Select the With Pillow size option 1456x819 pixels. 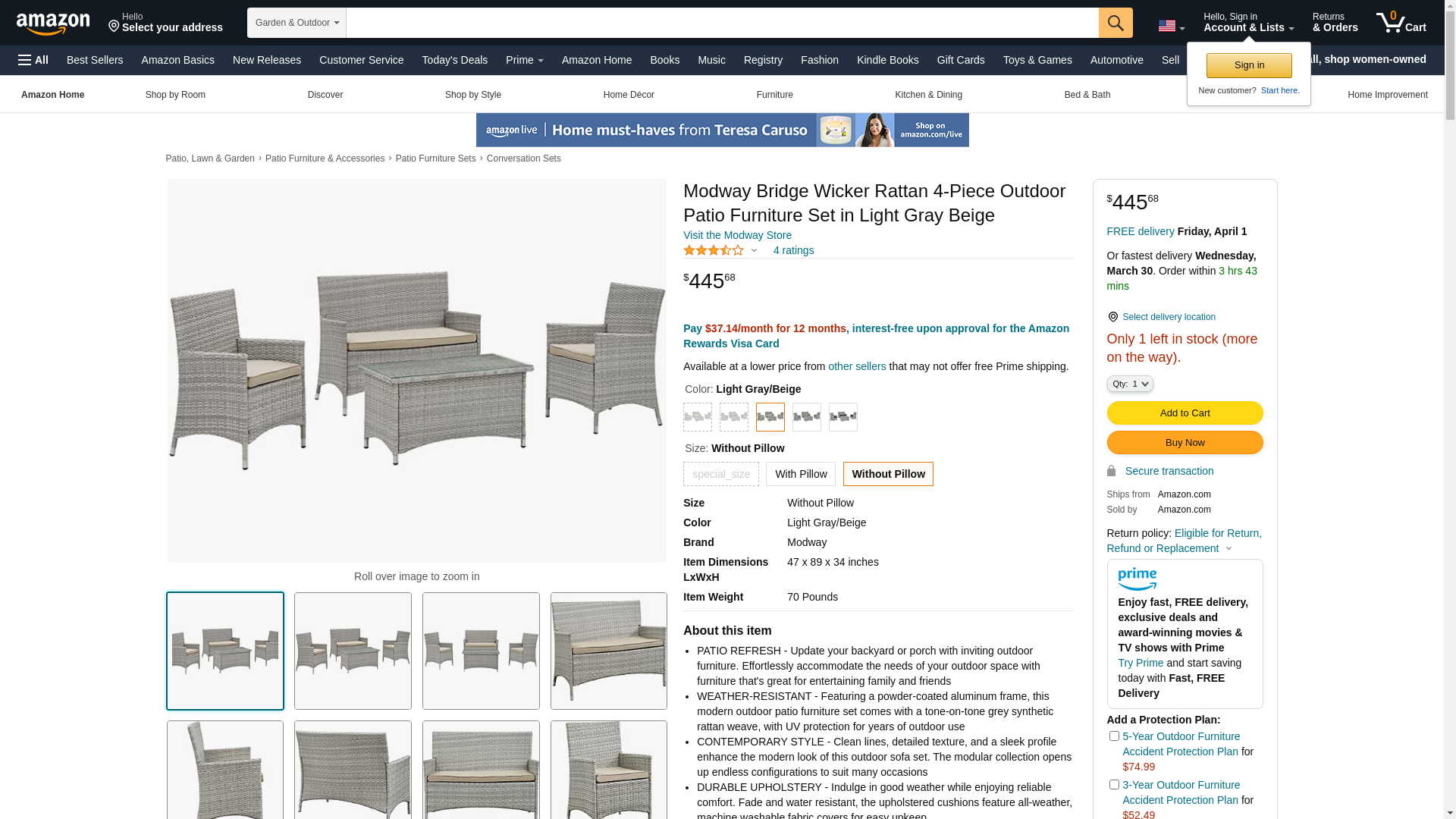click(x=801, y=474)
